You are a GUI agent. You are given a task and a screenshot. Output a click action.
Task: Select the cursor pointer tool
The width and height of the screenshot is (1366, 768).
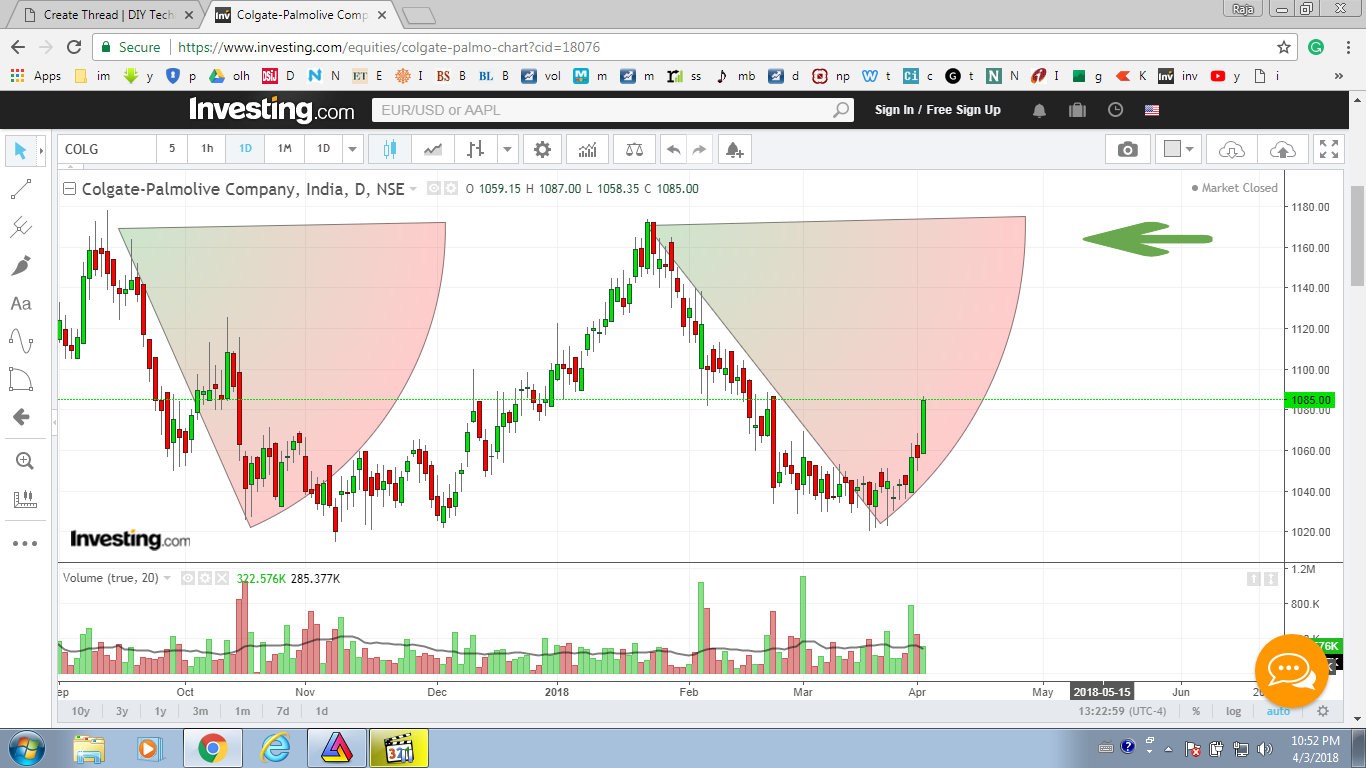(x=20, y=151)
